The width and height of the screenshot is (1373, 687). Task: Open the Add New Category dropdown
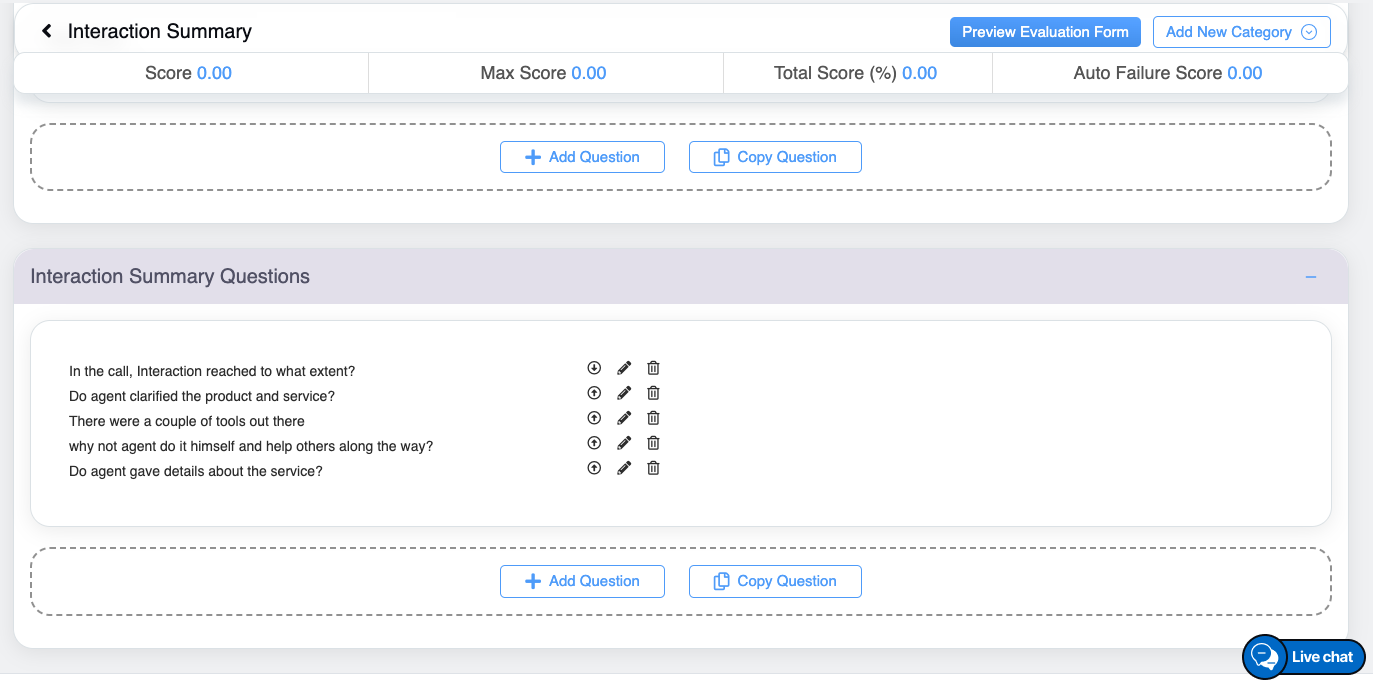tap(1241, 32)
